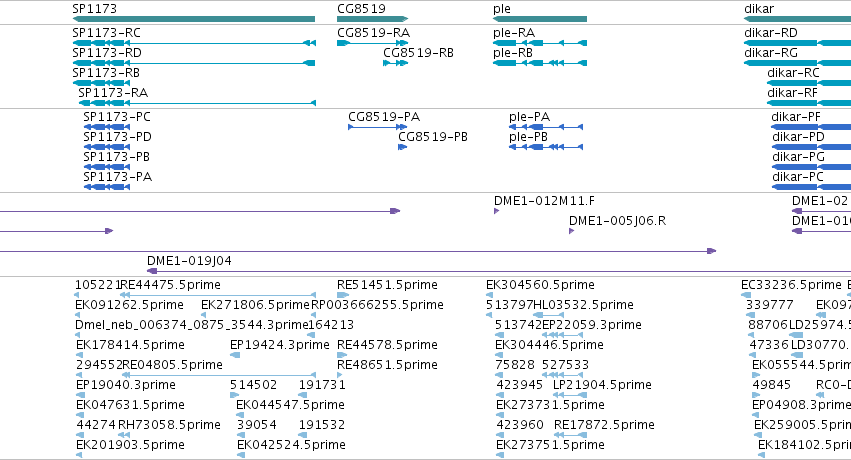Click the EK304560.5prime label
Screen dimensions: 851x460
point(540,285)
